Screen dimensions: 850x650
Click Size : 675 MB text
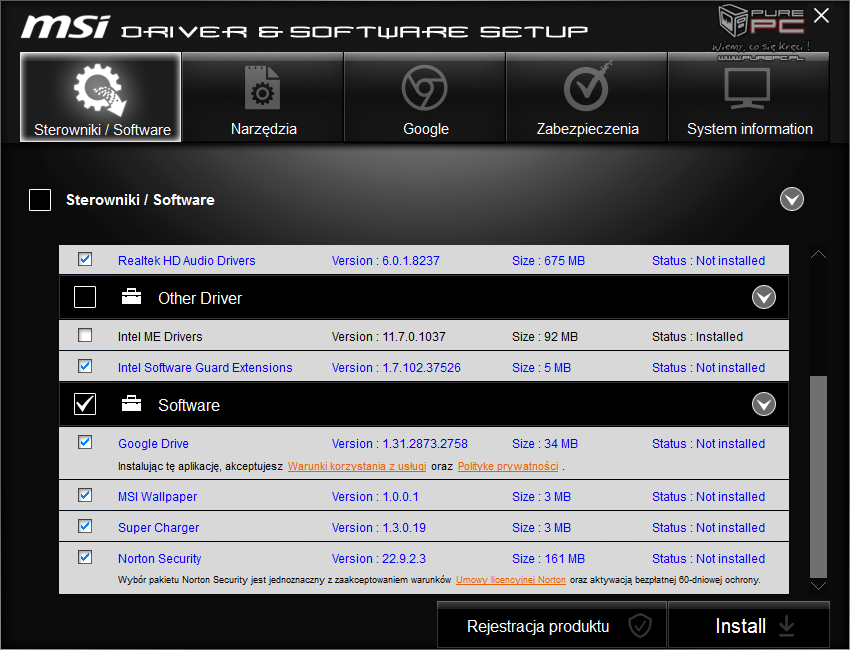[x=548, y=261]
